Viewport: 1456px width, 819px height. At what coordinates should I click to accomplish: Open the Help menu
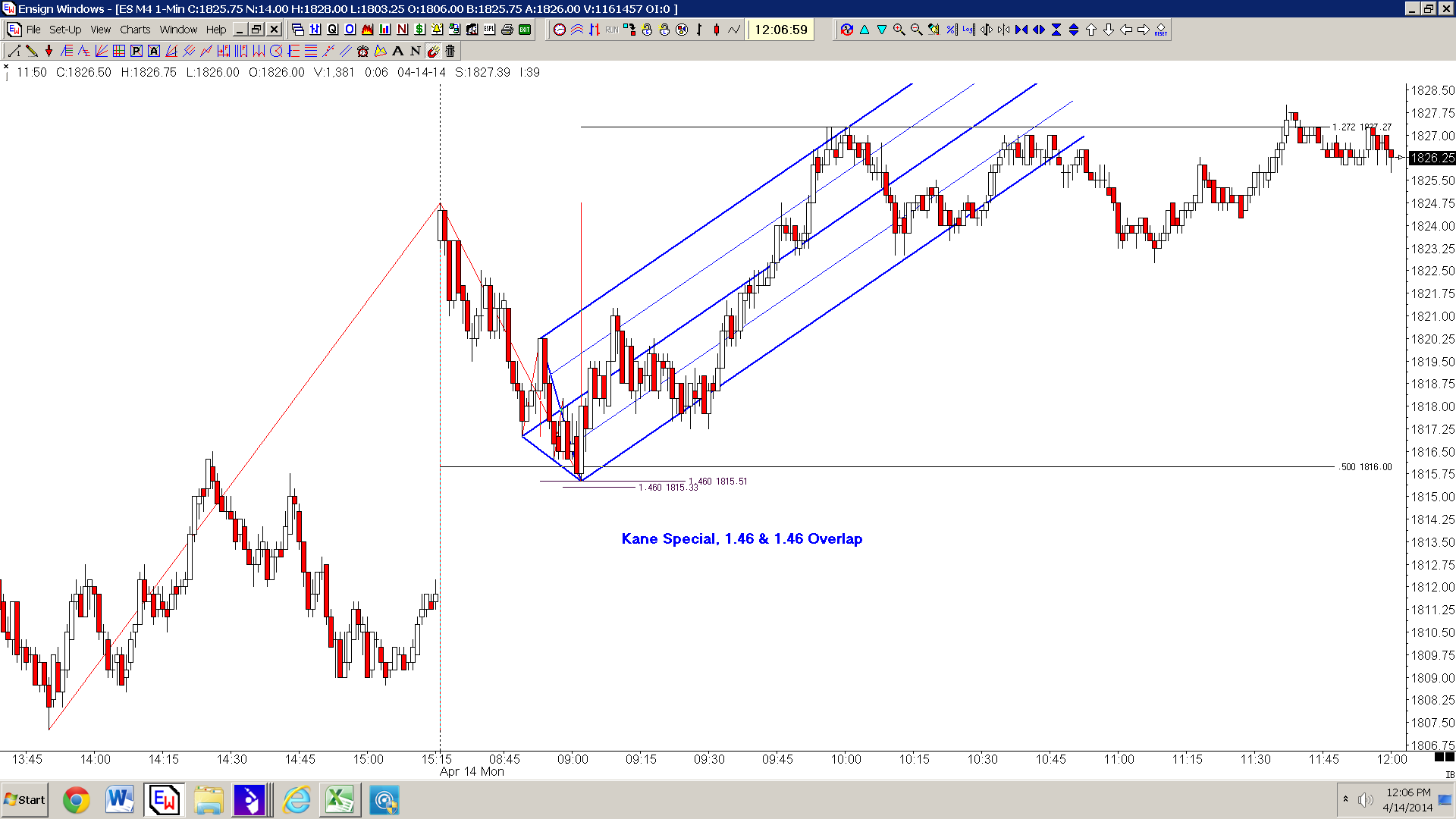point(216,30)
